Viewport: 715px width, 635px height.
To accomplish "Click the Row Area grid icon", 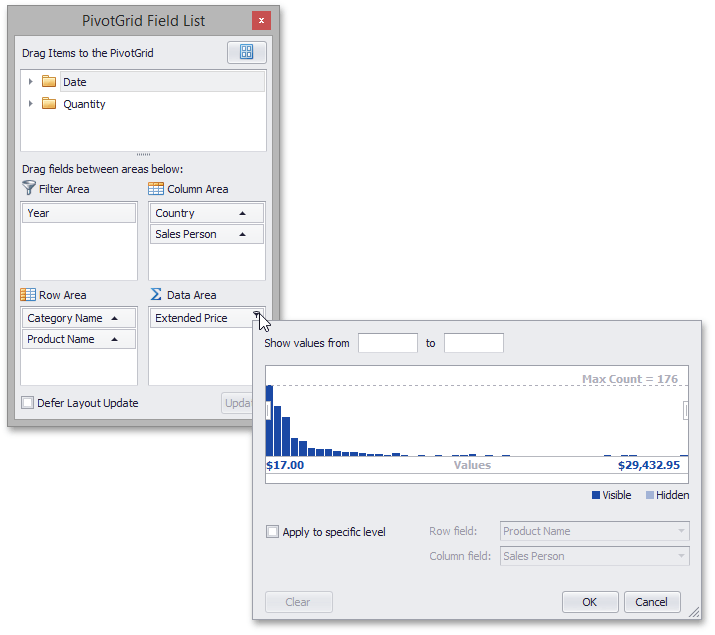I will (x=28, y=295).
